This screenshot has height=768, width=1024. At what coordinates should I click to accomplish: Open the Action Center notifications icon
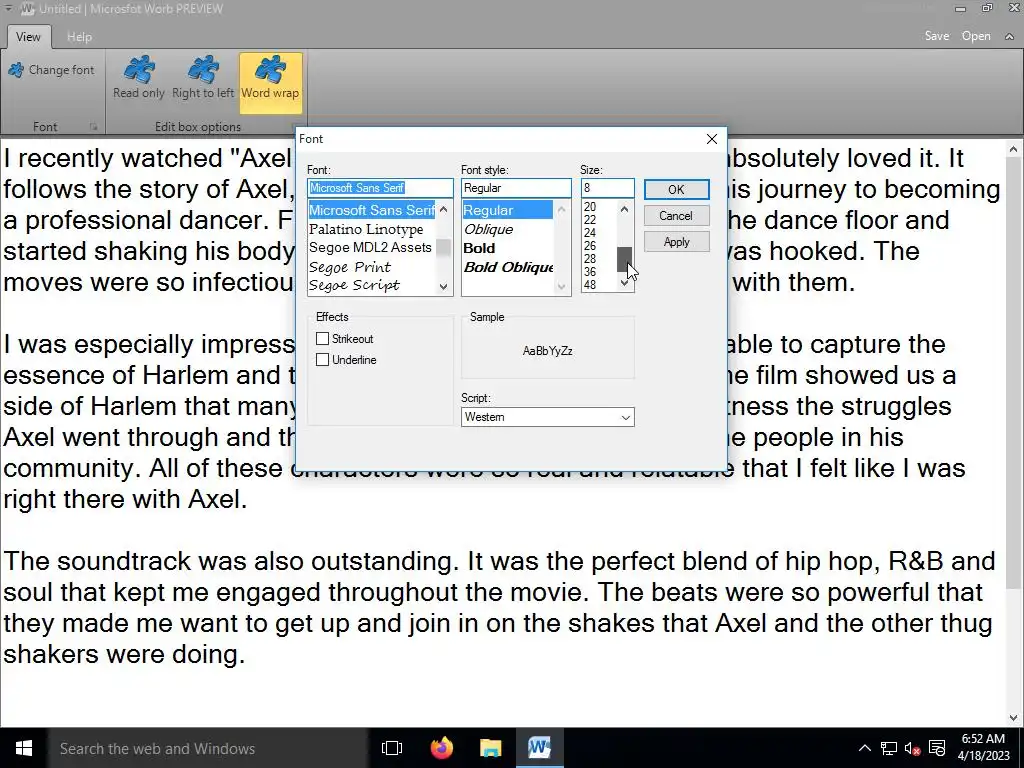click(937, 748)
